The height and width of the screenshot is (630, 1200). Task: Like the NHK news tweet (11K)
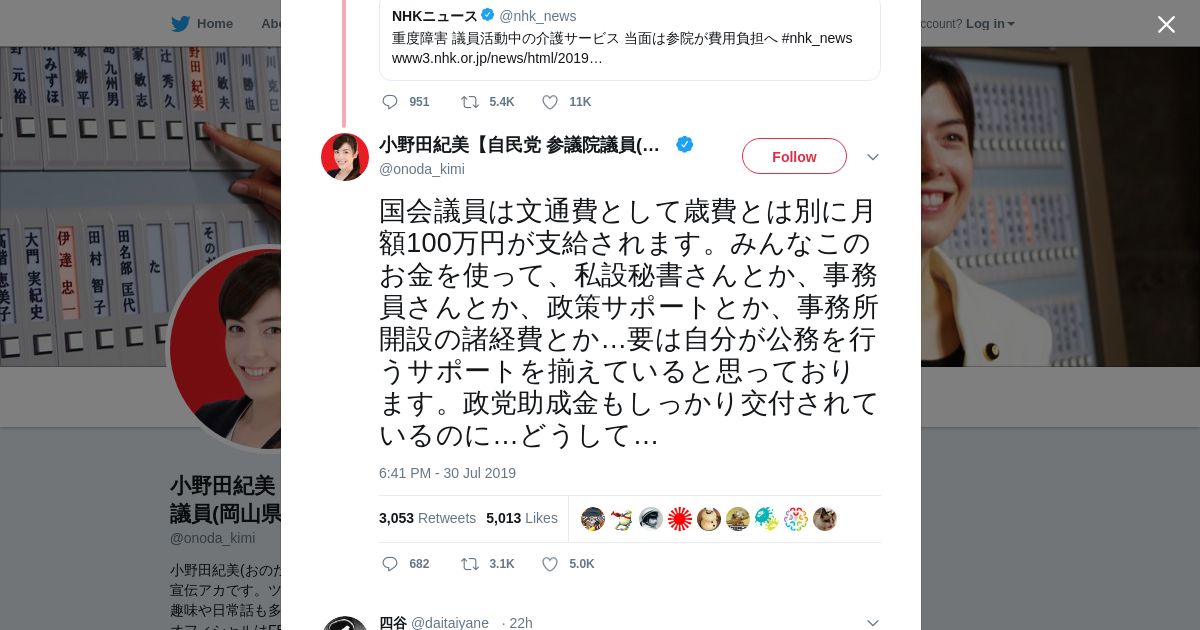click(549, 102)
